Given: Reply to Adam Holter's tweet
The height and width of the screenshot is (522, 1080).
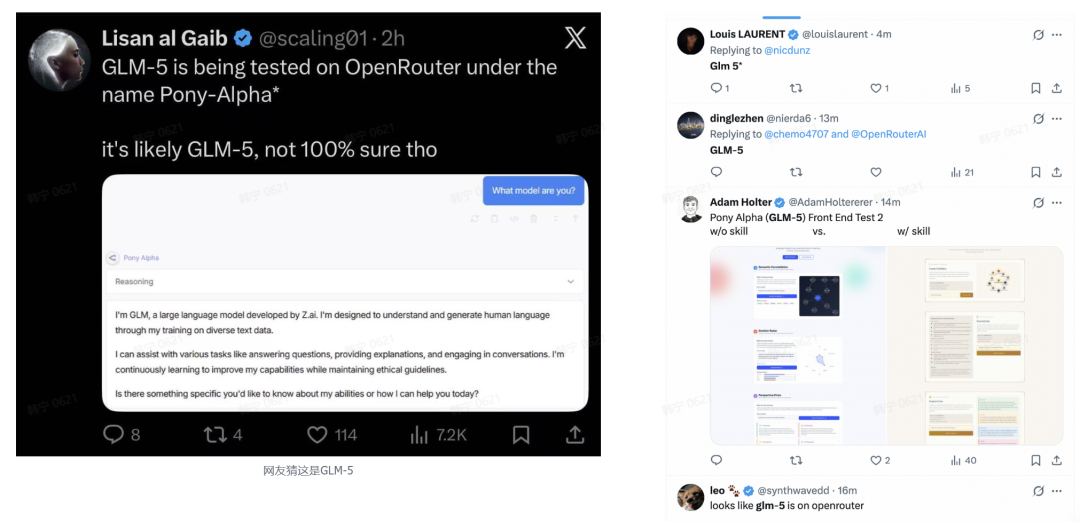Looking at the screenshot, I should [x=716, y=460].
